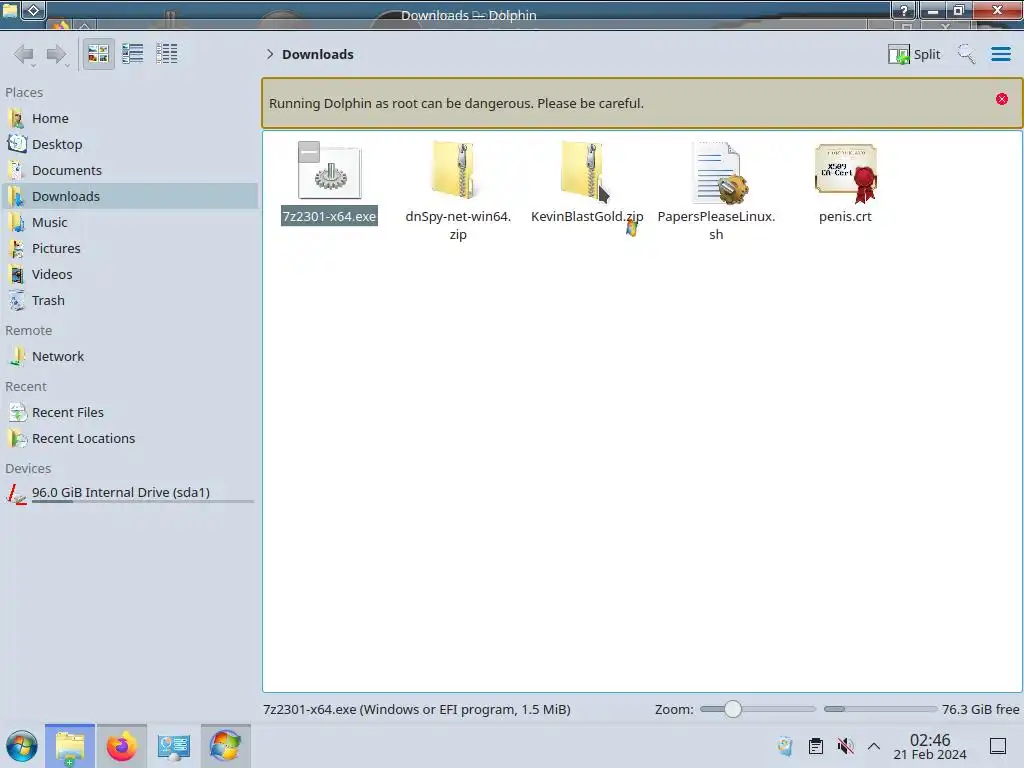Expand the hidden tray icons arrow
The width and height of the screenshot is (1024, 768).
coord(874,746)
